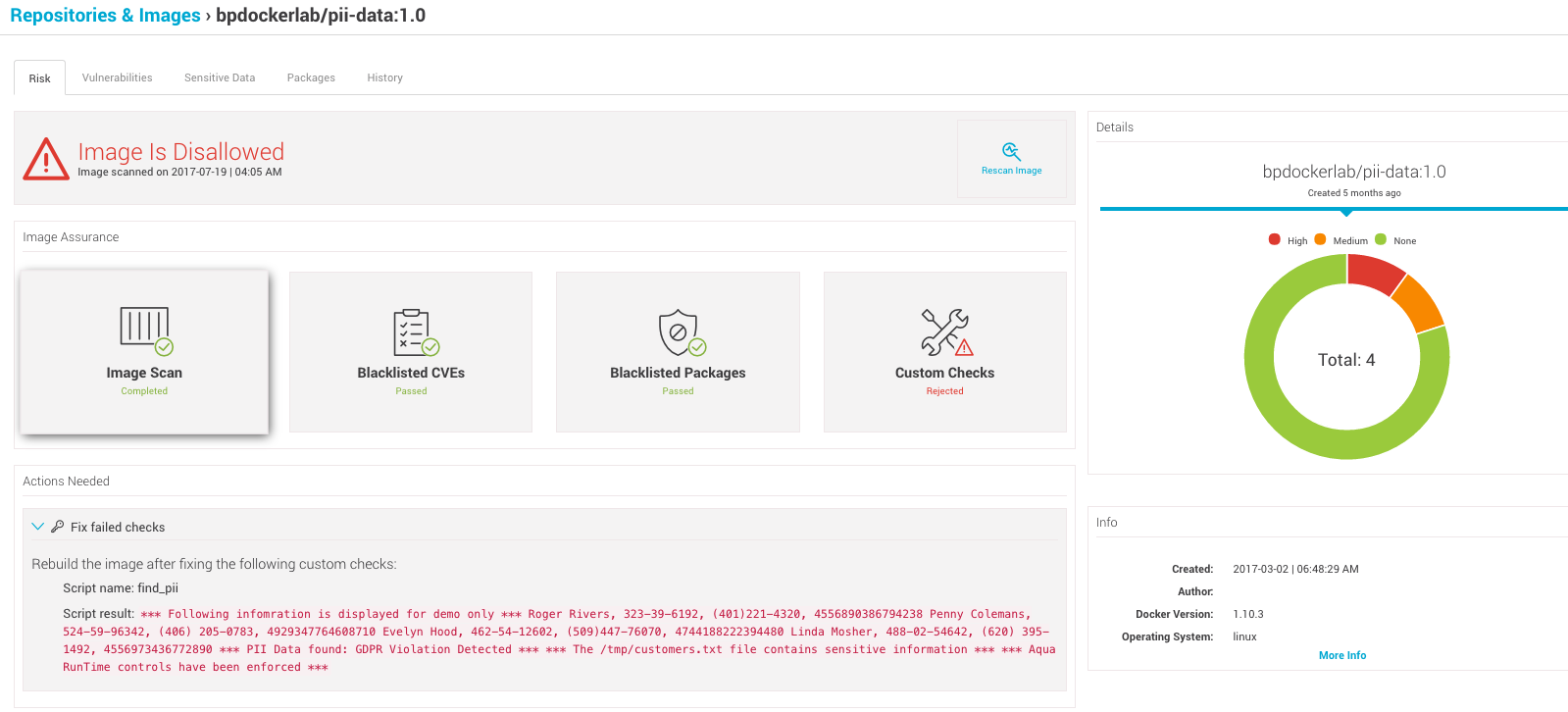Open the Sensitive Data tab
Image resolution: width=1568 pixels, height=712 pixels.
(x=220, y=77)
